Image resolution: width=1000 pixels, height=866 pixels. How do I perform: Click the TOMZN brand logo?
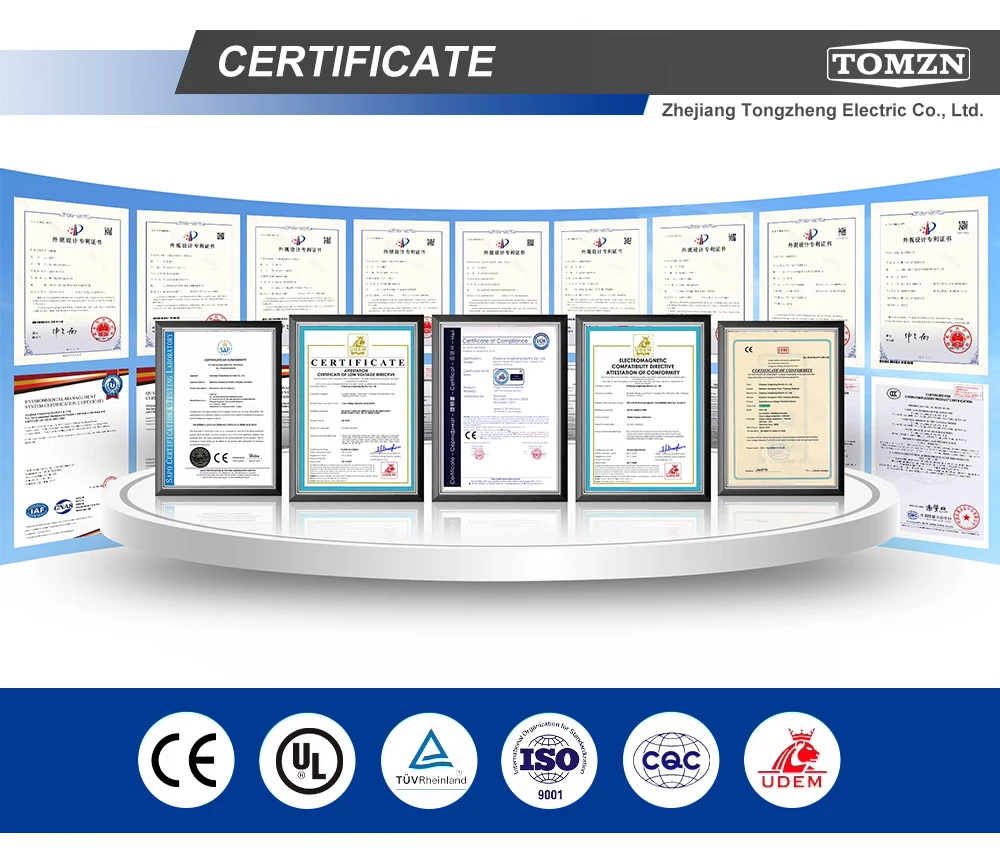click(x=898, y=63)
